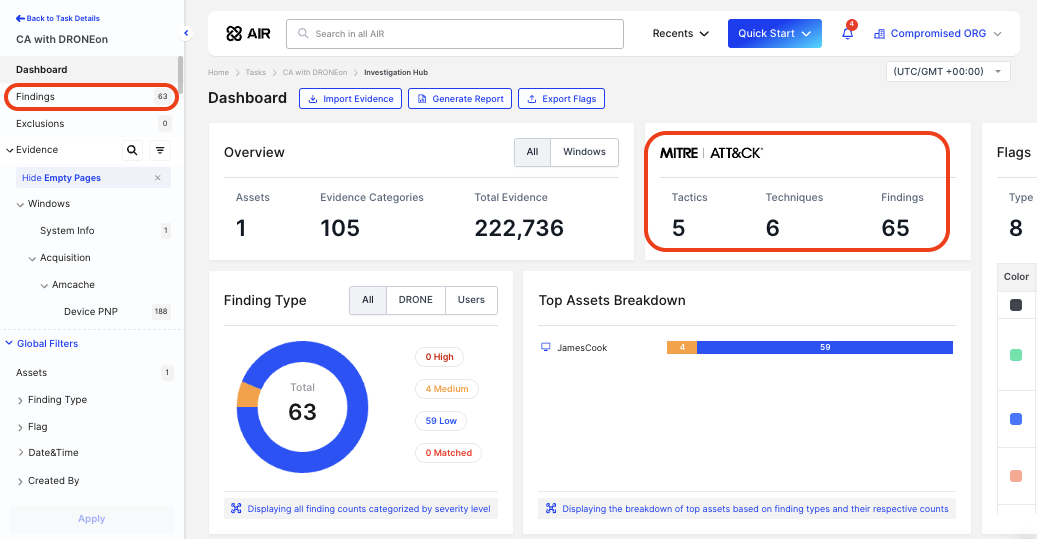Click the AIR logo in header
The width and height of the screenshot is (1037, 539).
(x=248, y=34)
